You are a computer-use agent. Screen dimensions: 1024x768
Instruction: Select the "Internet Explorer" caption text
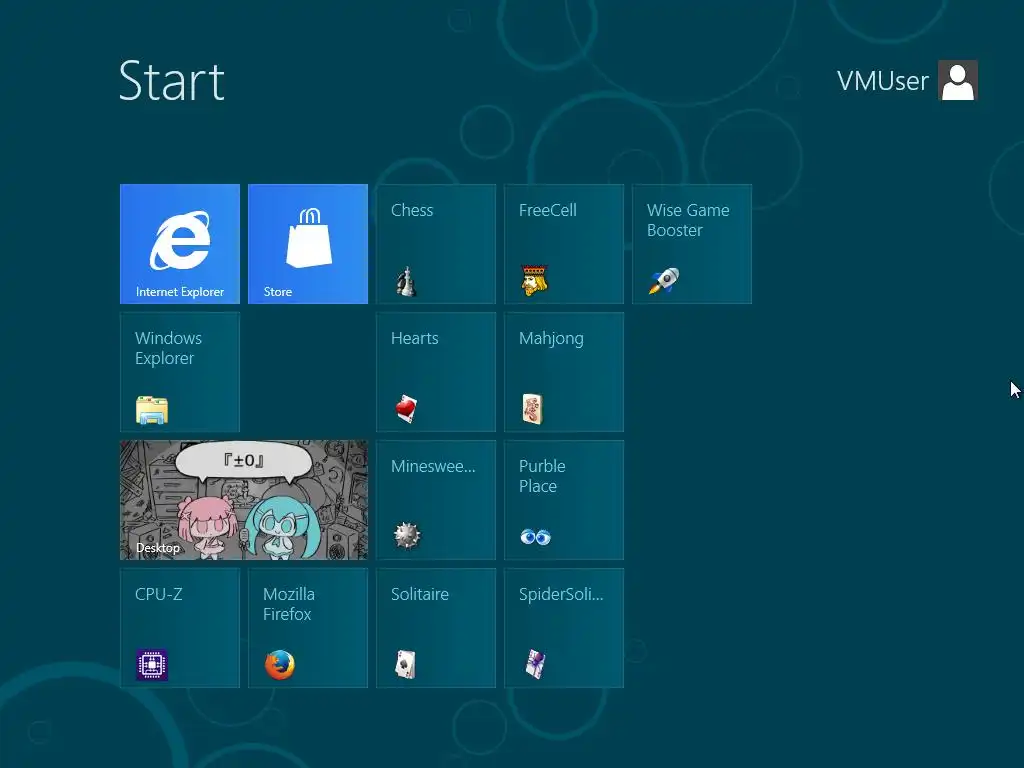(180, 292)
